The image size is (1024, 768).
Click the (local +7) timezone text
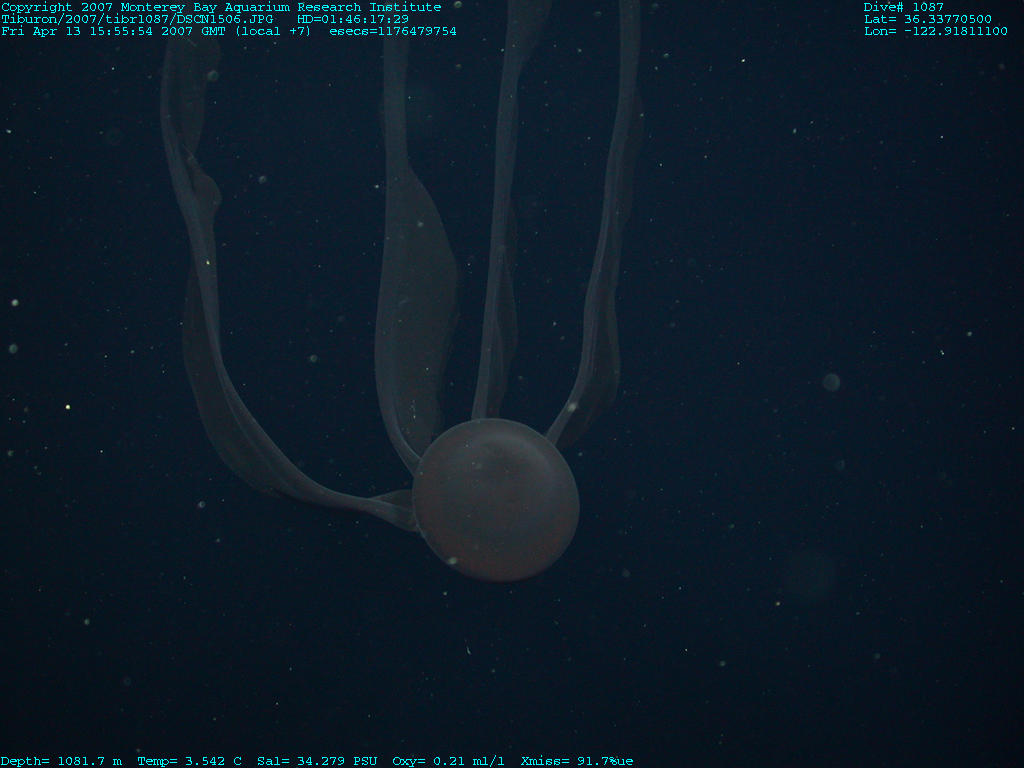tap(273, 31)
